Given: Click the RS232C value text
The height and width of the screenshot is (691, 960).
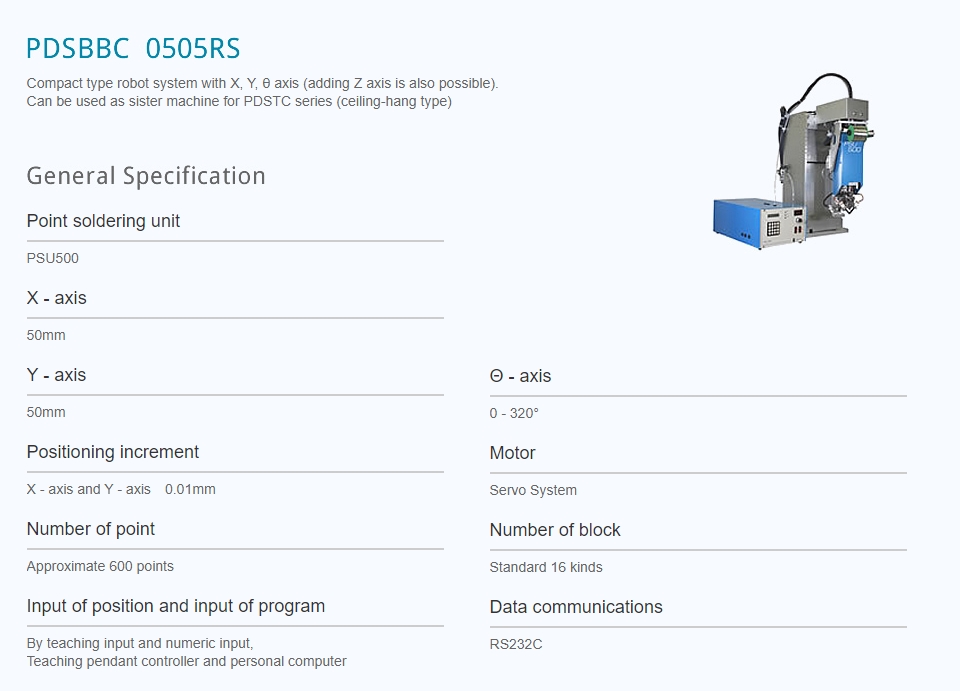Looking at the screenshot, I should [516, 644].
